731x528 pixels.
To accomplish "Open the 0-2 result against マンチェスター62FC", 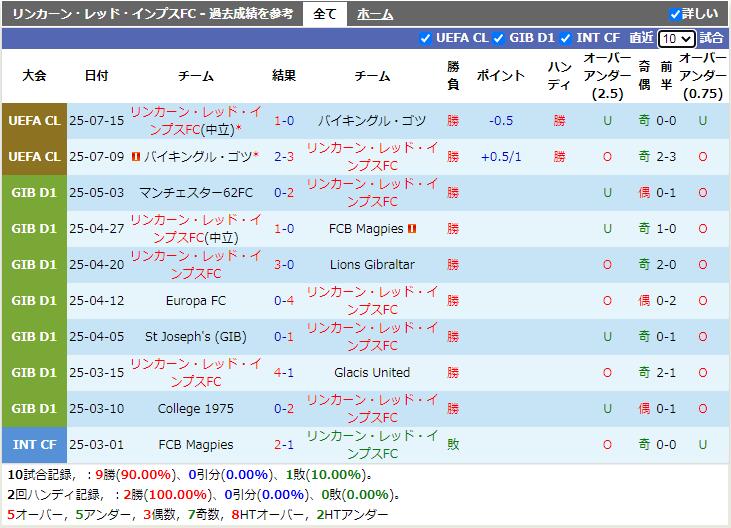I will point(284,192).
